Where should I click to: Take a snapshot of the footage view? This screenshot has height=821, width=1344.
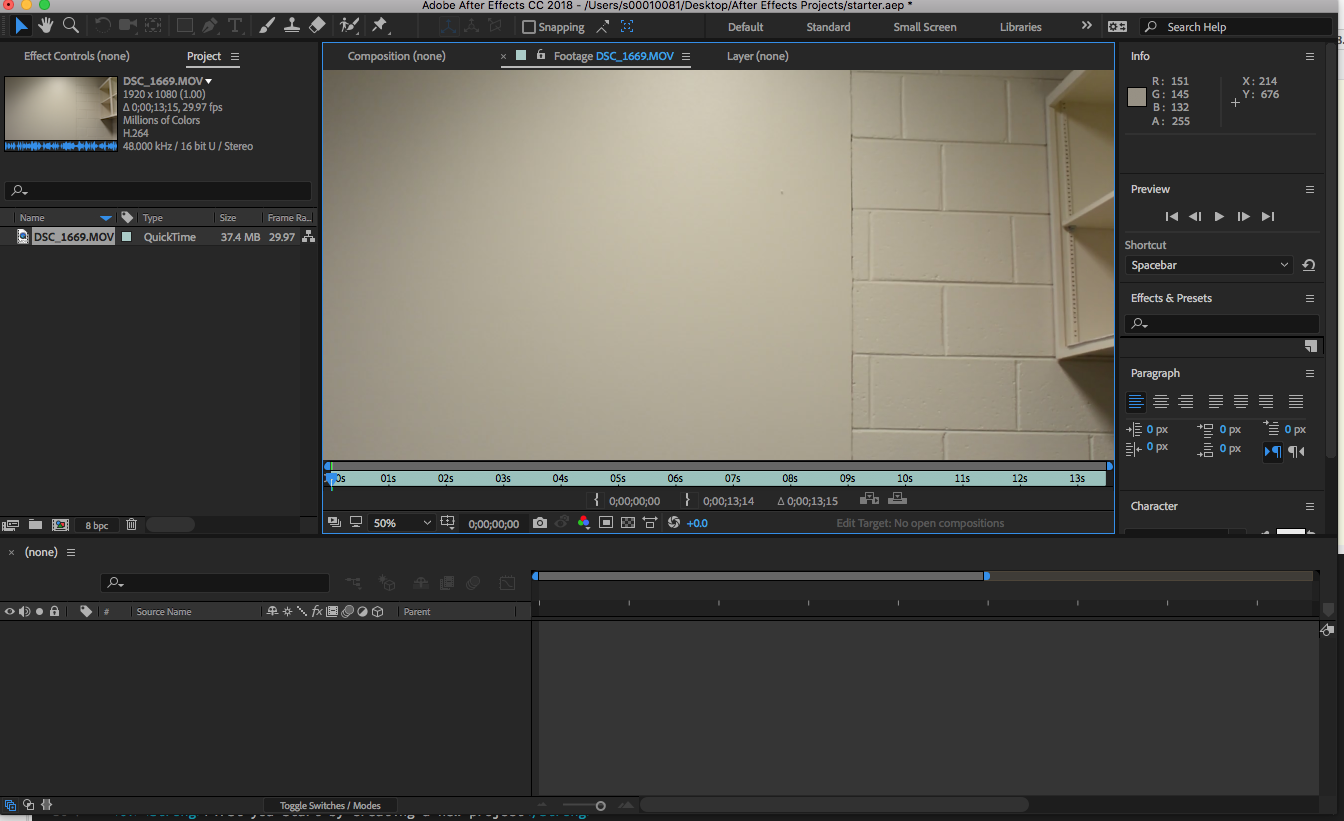540,522
